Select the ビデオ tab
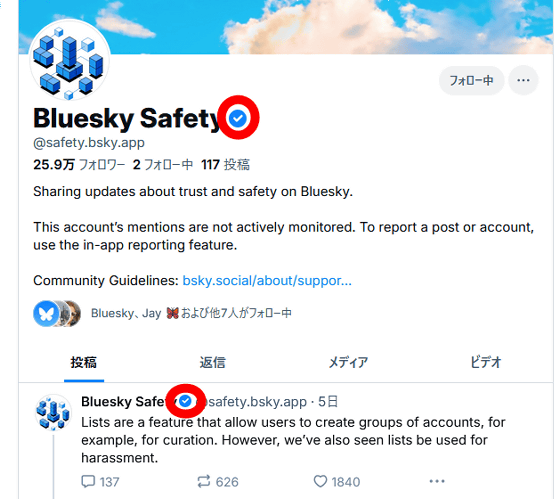560x499 pixels. click(x=486, y=363)
